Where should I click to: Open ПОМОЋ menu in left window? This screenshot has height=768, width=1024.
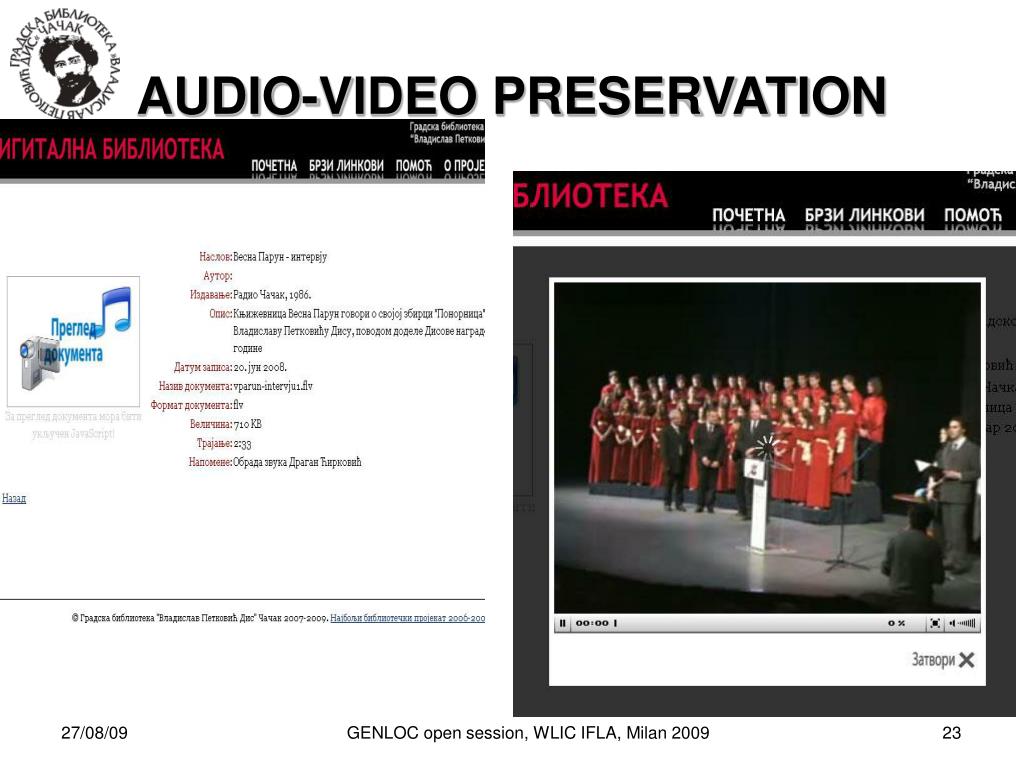413,166
